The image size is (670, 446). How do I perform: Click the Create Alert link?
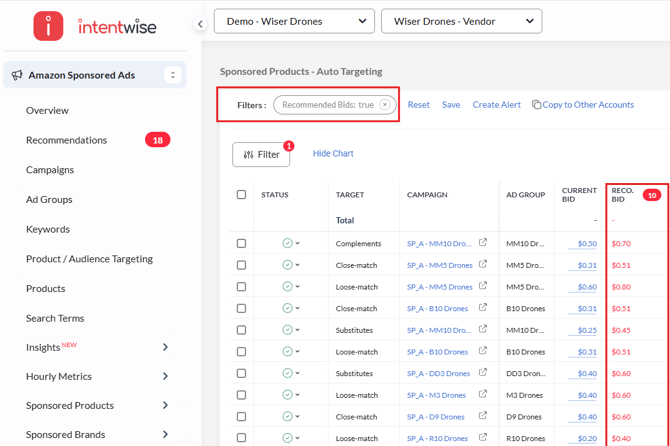click(496, 105)
